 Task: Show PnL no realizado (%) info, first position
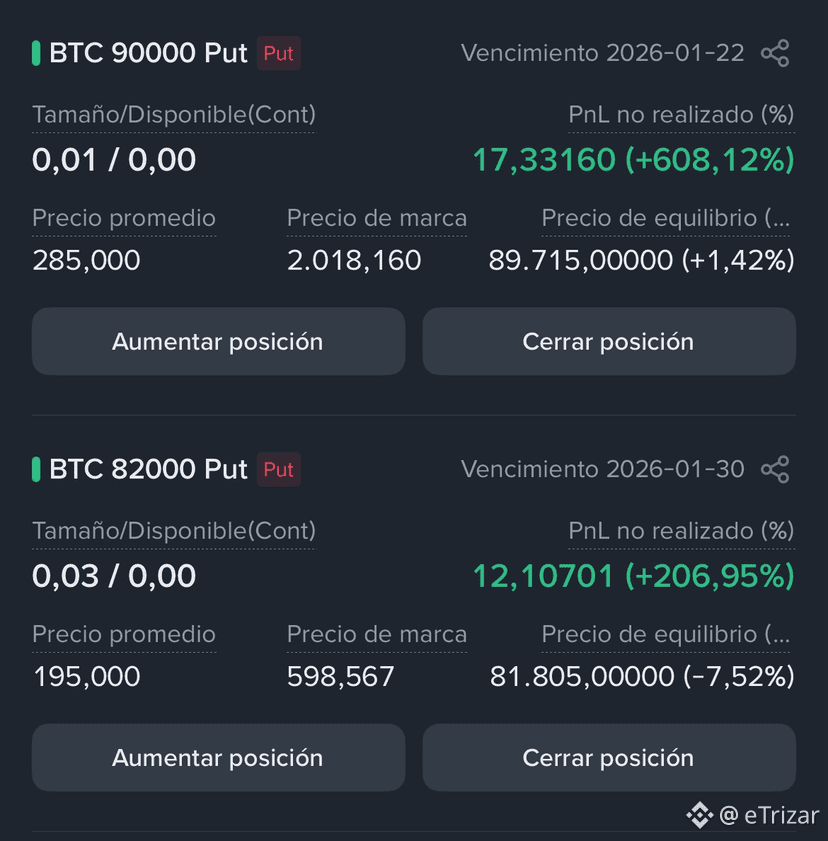pyautogui.click(x=681, y=115)
